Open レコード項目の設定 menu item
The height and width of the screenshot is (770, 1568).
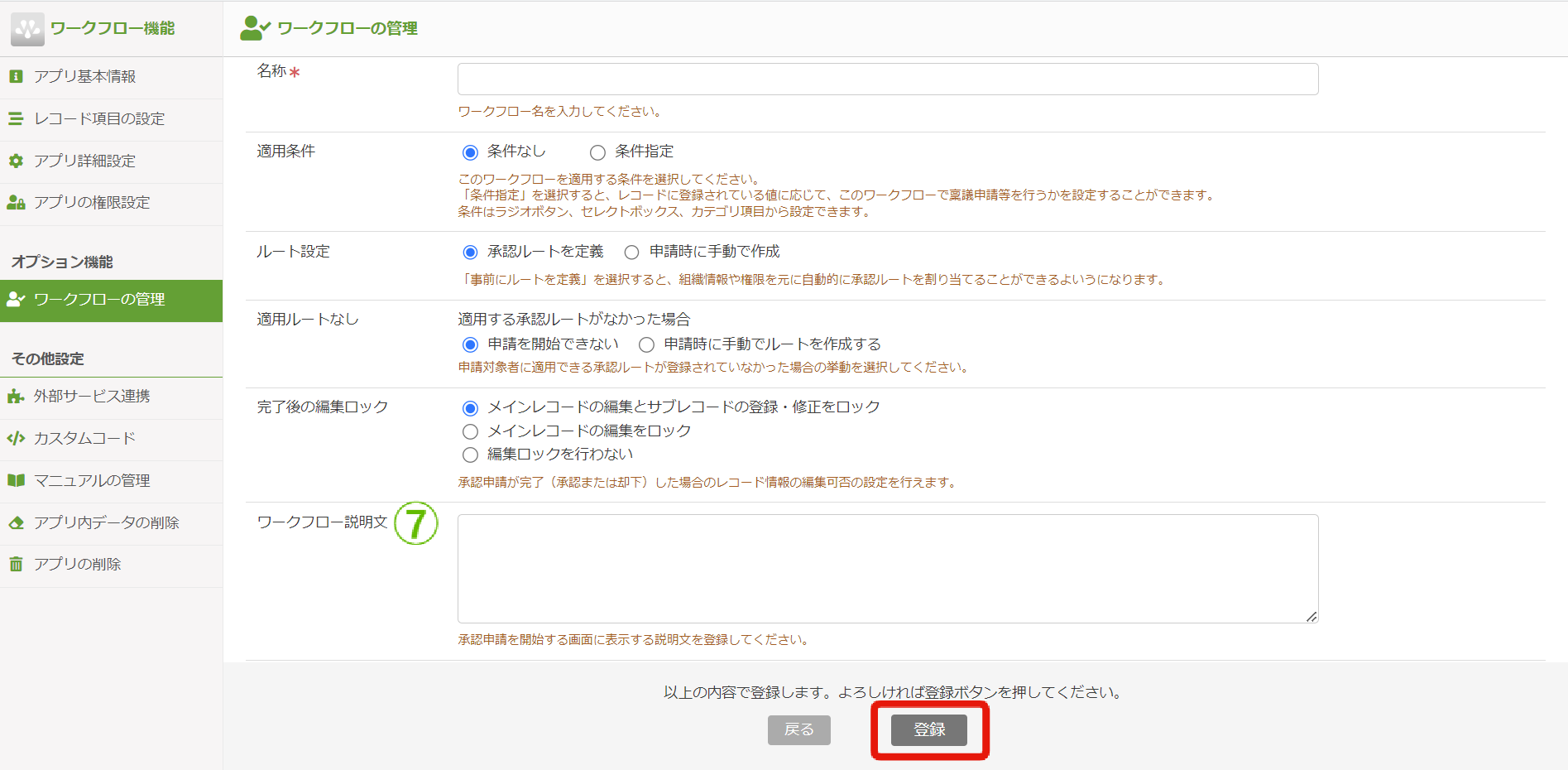click(111, 119)
